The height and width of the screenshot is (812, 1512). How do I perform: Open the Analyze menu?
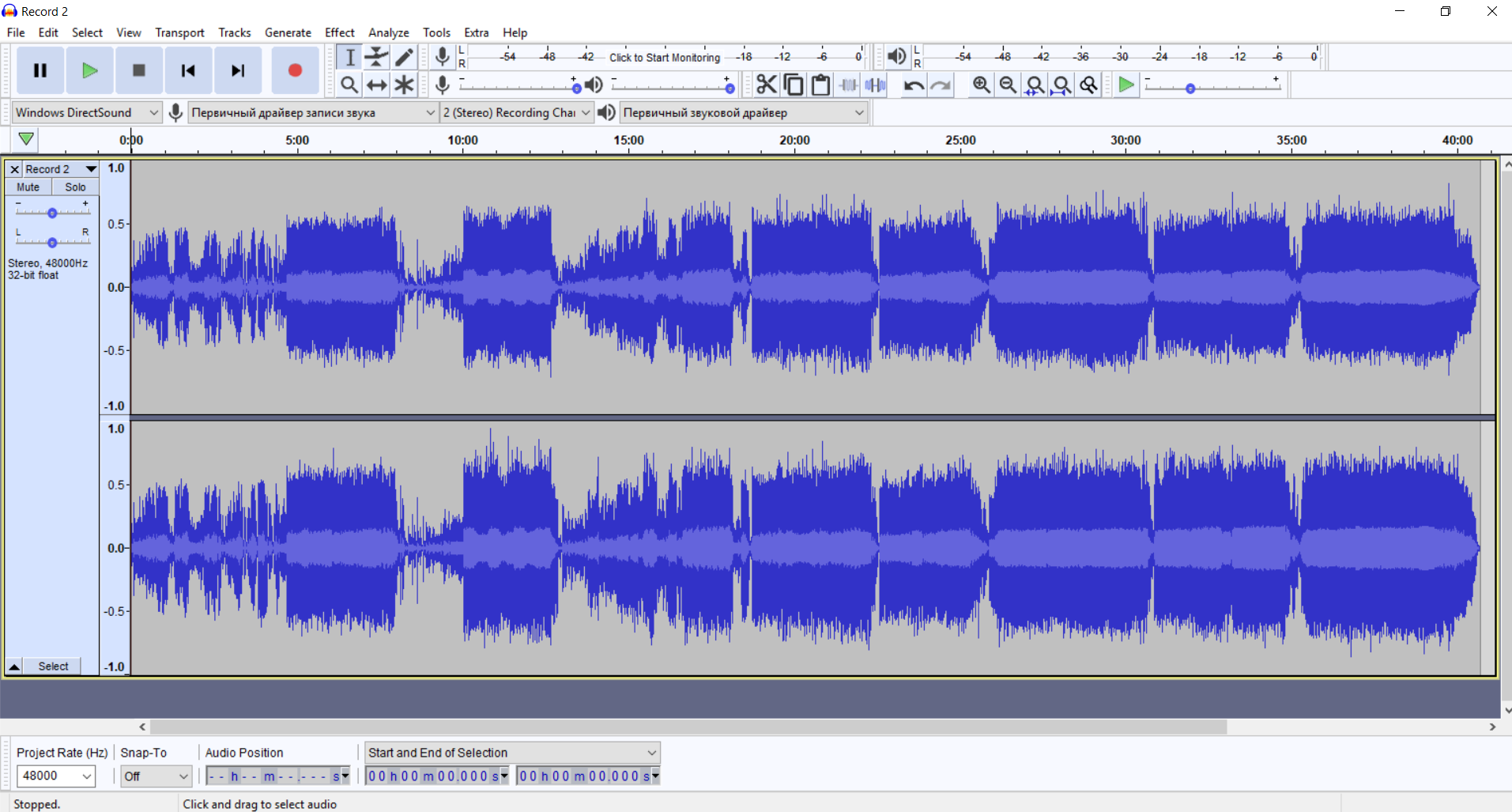tap(389, 32)
